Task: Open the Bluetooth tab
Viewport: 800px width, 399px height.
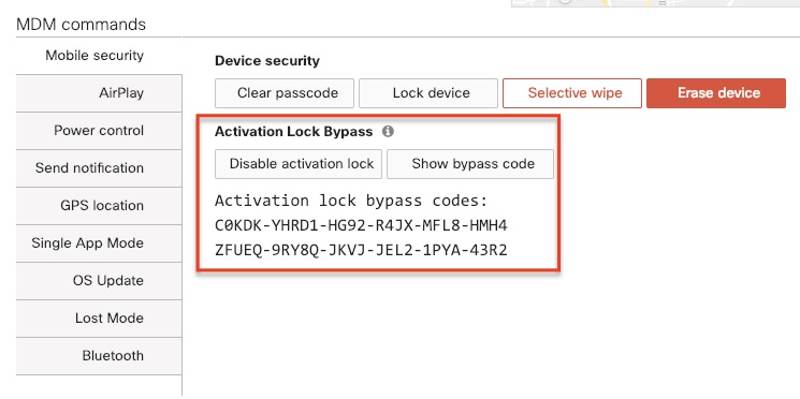Action: pyautogui.click(x=99, y=356)
